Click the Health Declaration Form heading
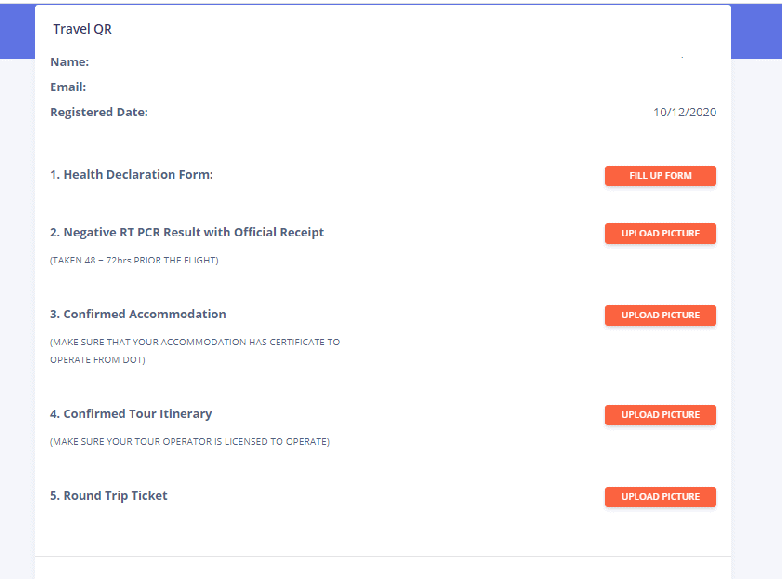This screenshot has width=782, height=579. pos(132,175)
